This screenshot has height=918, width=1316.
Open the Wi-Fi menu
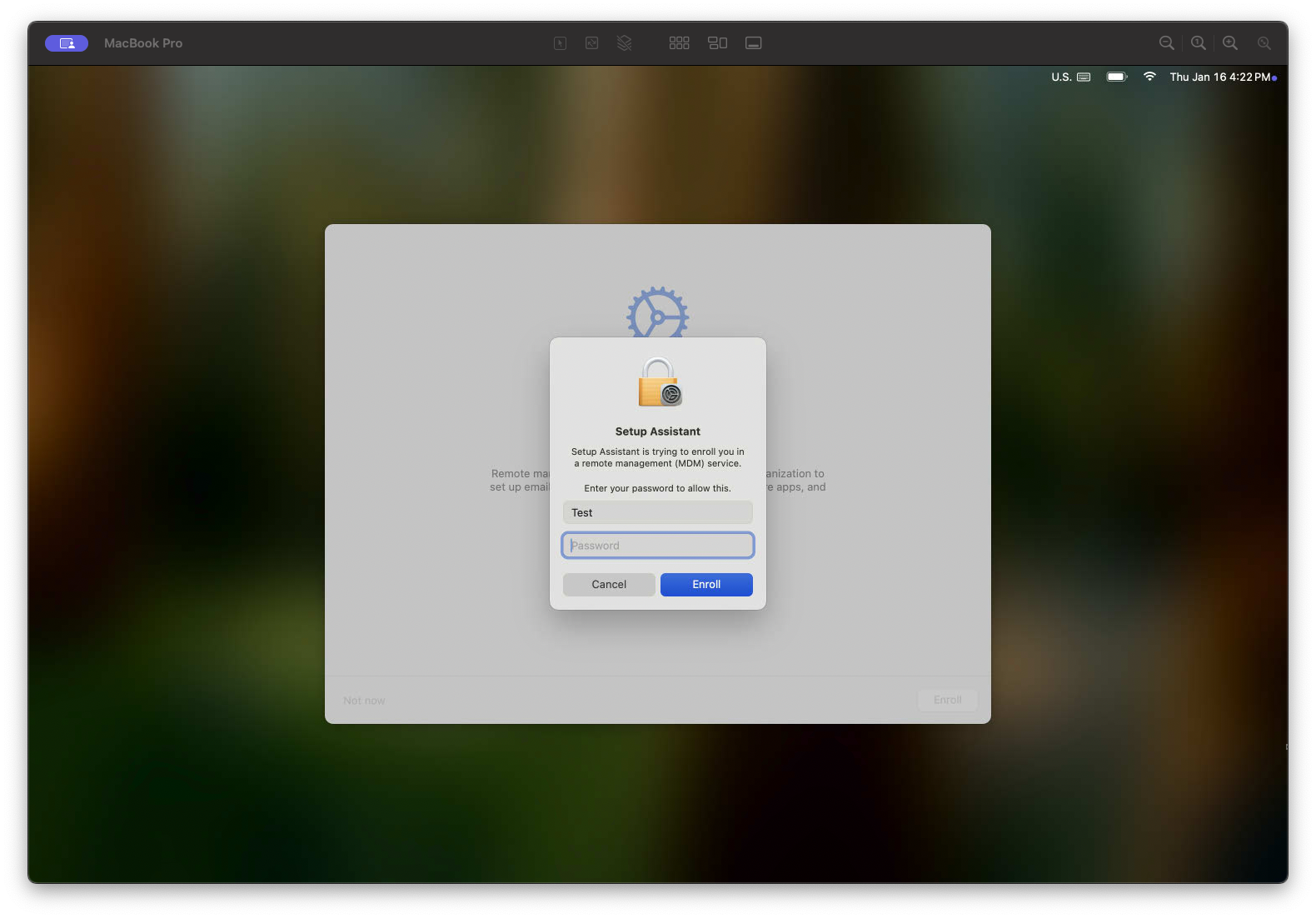pyautogui.click(x=1149, y=77)
